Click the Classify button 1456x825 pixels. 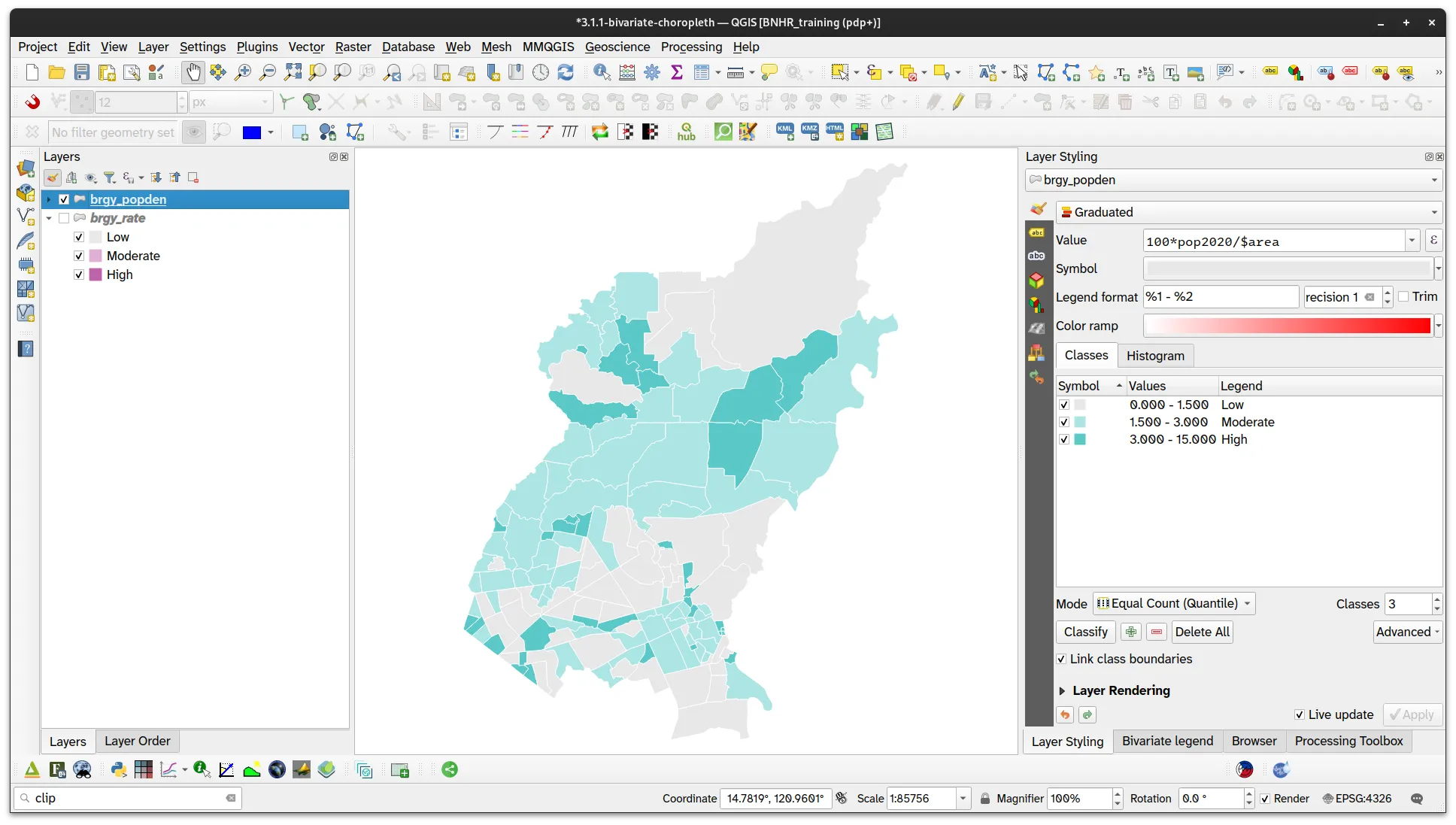[x=1085, y=632]
